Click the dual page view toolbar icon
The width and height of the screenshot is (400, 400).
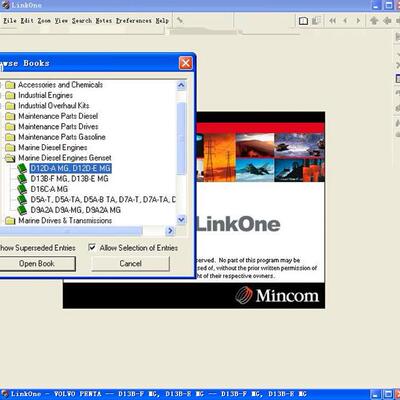click(x=316, y=21)
